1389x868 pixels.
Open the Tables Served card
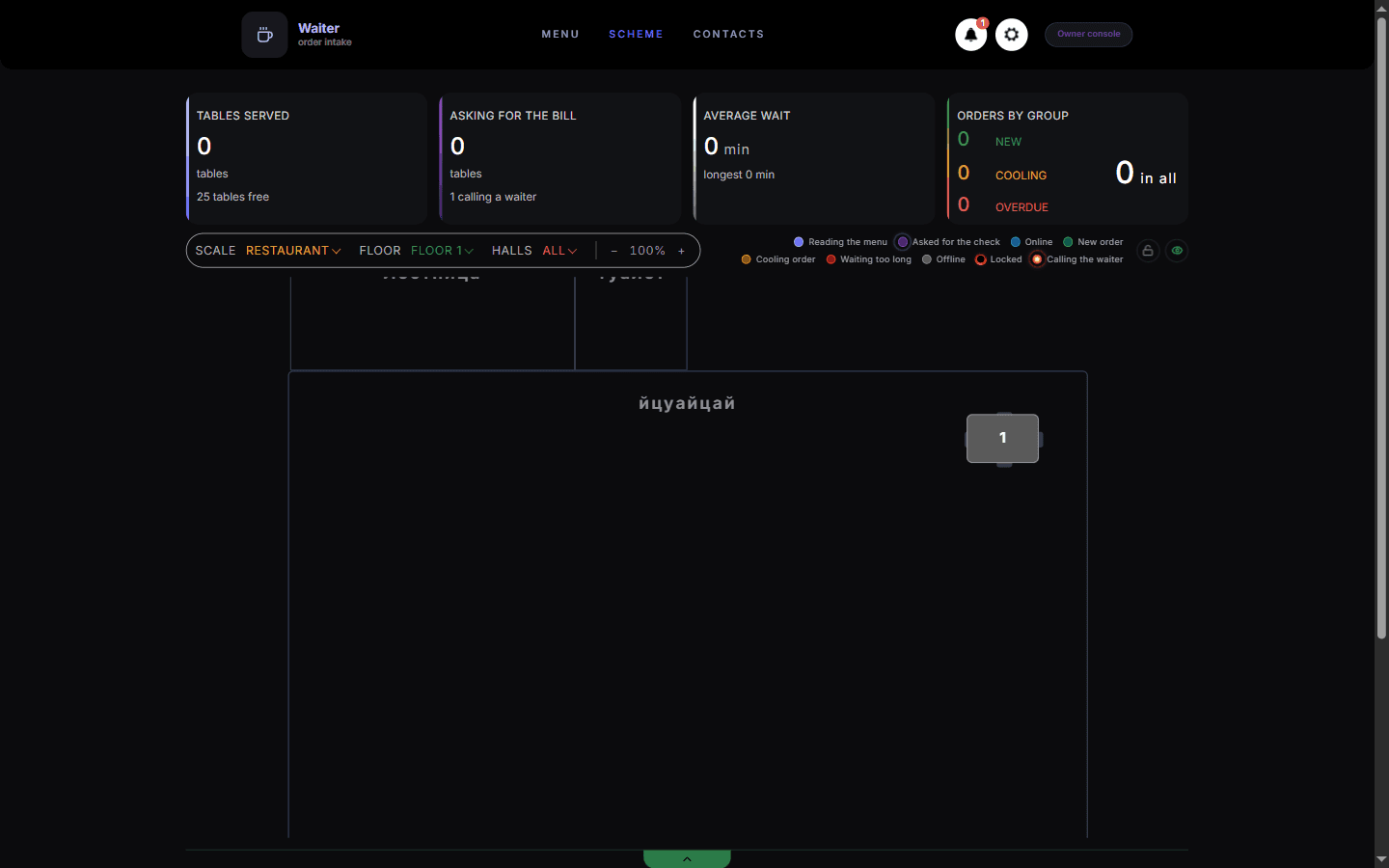(307, 158)
